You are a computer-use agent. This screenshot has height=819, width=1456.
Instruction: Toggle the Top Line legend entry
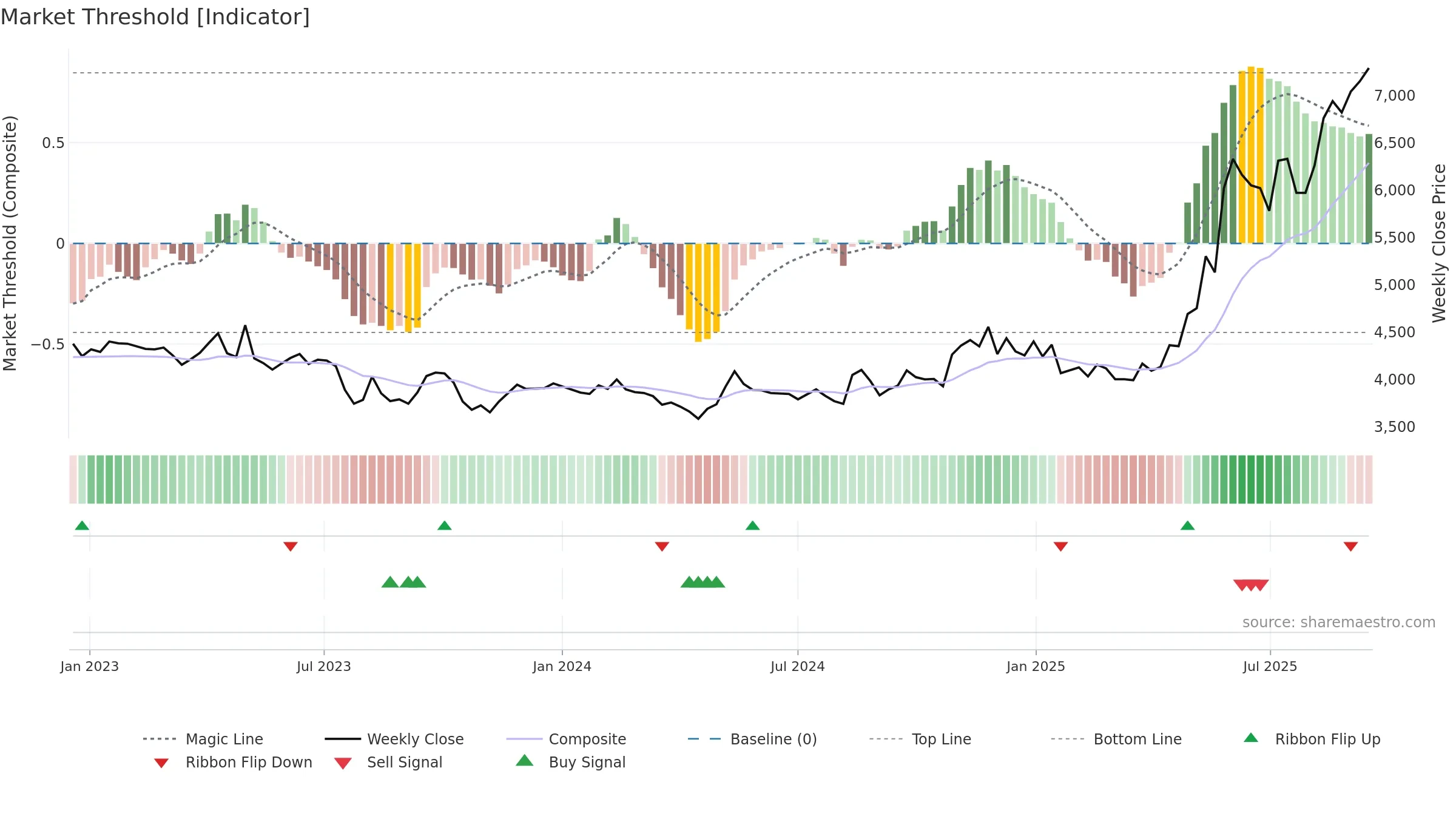click(x=920, y=739)
